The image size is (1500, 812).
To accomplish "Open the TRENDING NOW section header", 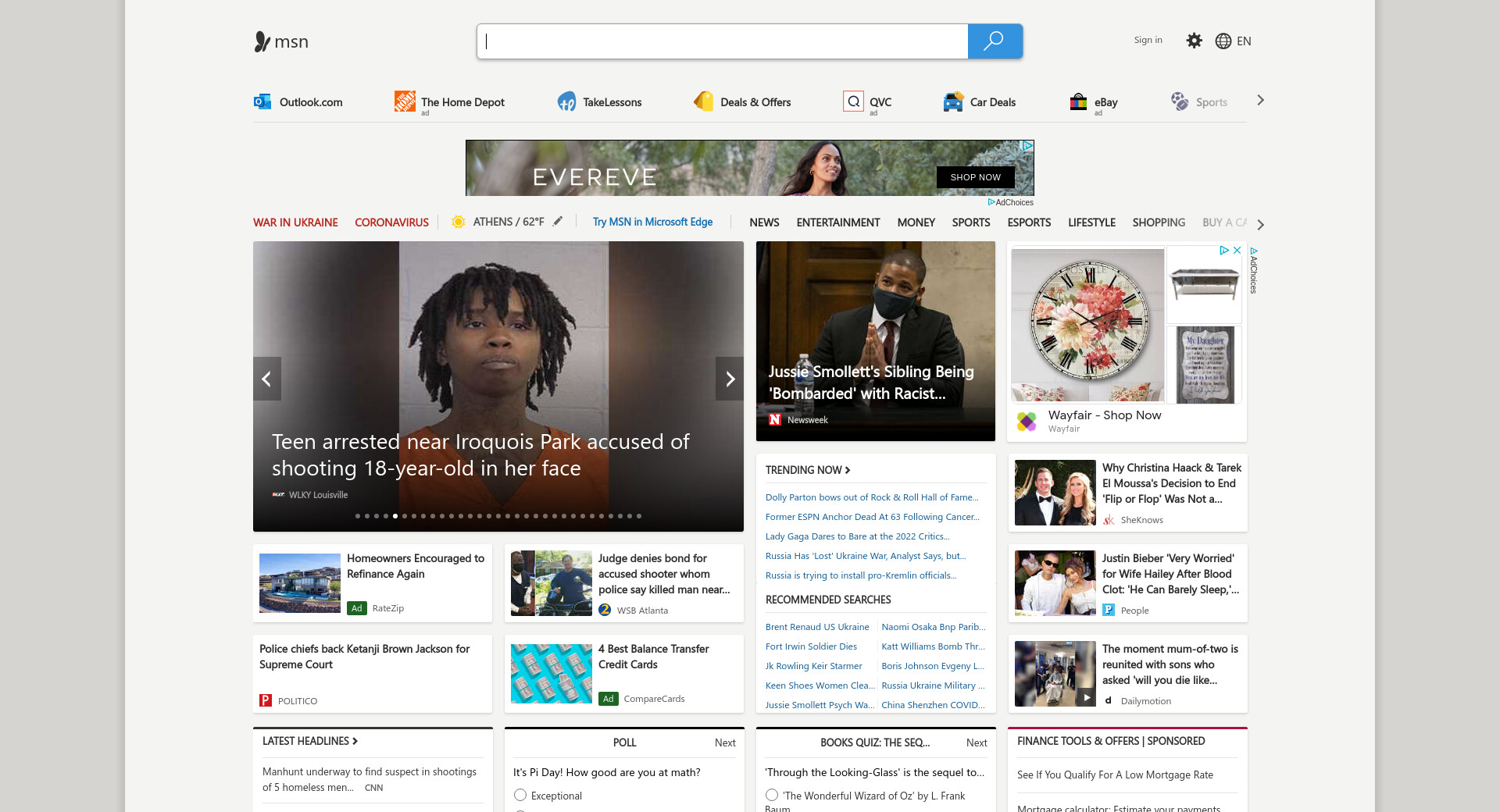I will click(808, 470).
